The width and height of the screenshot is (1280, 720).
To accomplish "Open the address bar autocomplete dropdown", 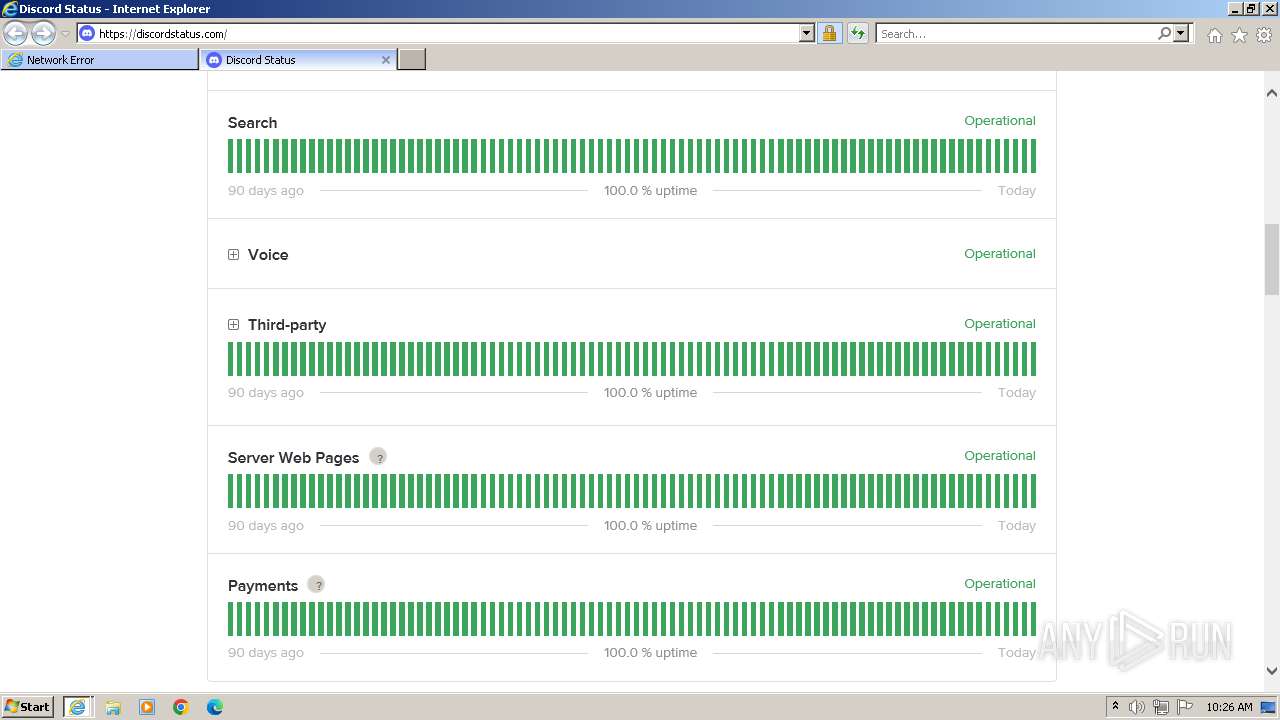I will (x=807, y=33).
